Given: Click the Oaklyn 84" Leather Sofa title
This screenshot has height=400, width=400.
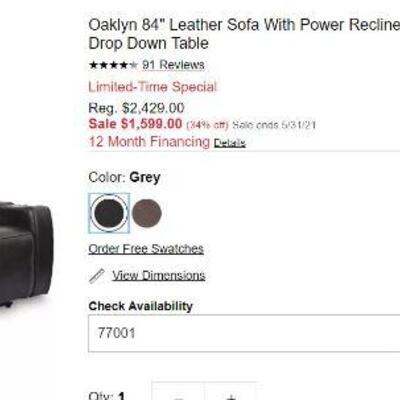Looking at the screenshot, I should pyautogui.click(x=244, y=34).
